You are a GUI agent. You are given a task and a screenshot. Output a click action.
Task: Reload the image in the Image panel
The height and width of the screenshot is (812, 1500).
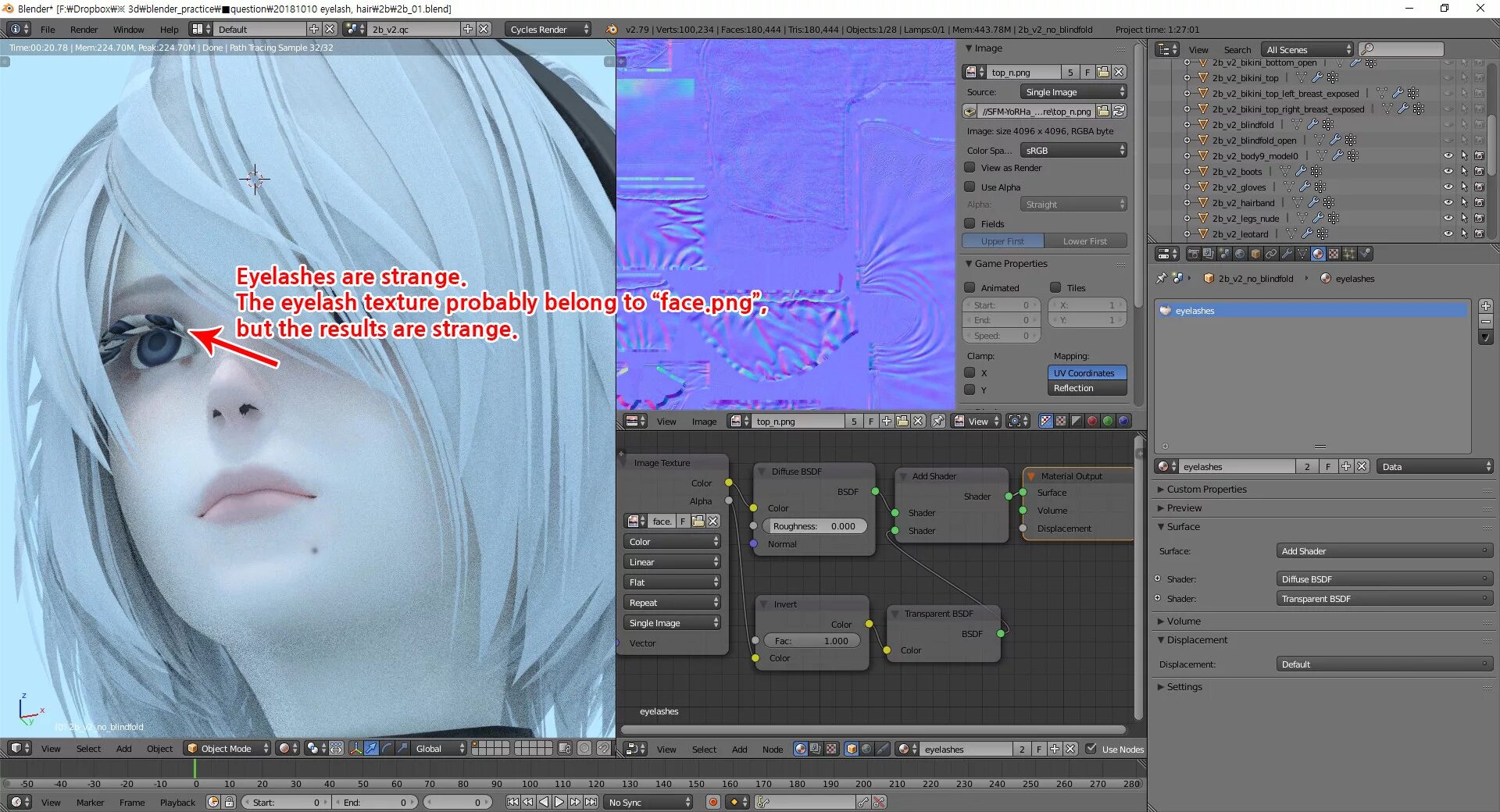(1119, 111)
